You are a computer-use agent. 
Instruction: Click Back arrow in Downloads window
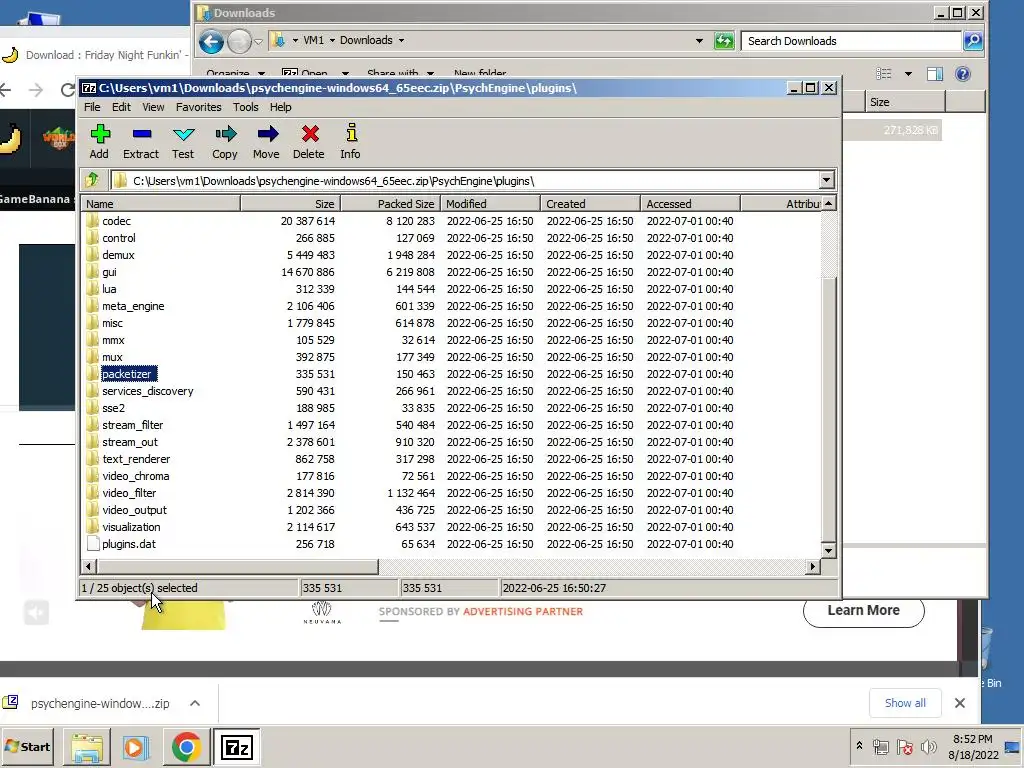point(211,41)
